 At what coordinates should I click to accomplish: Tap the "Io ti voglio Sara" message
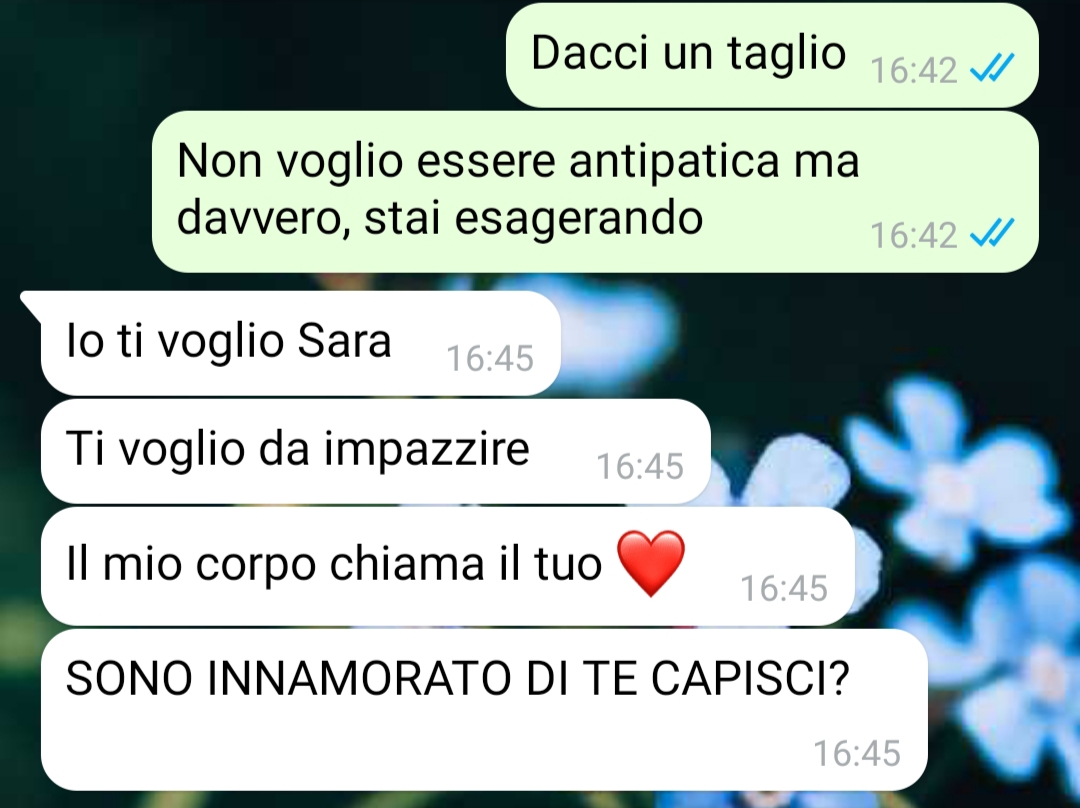(x=300, y=343)
